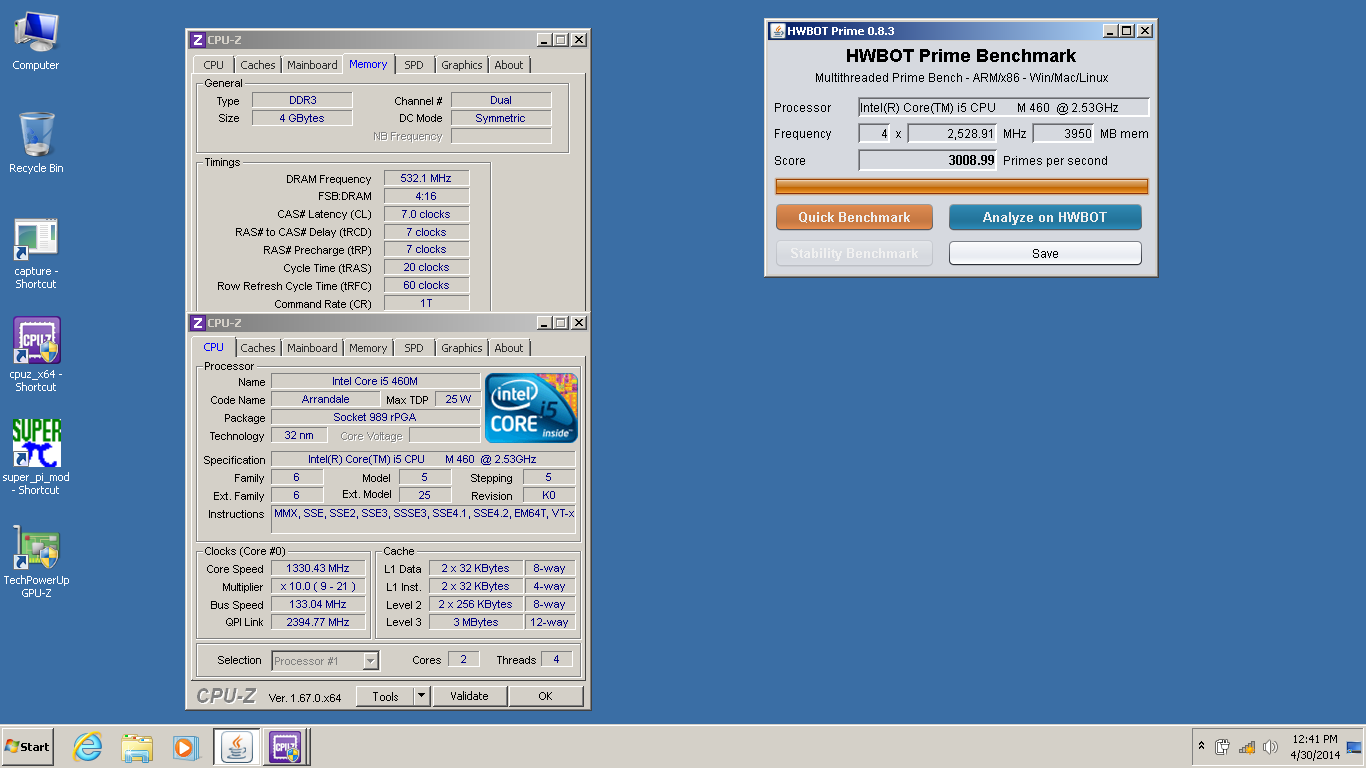The height and width of the screenshot is (768, 1366).
Task: Open the CPU tab in the Memory CPU-Z window
Action: (x=214, y=65)
